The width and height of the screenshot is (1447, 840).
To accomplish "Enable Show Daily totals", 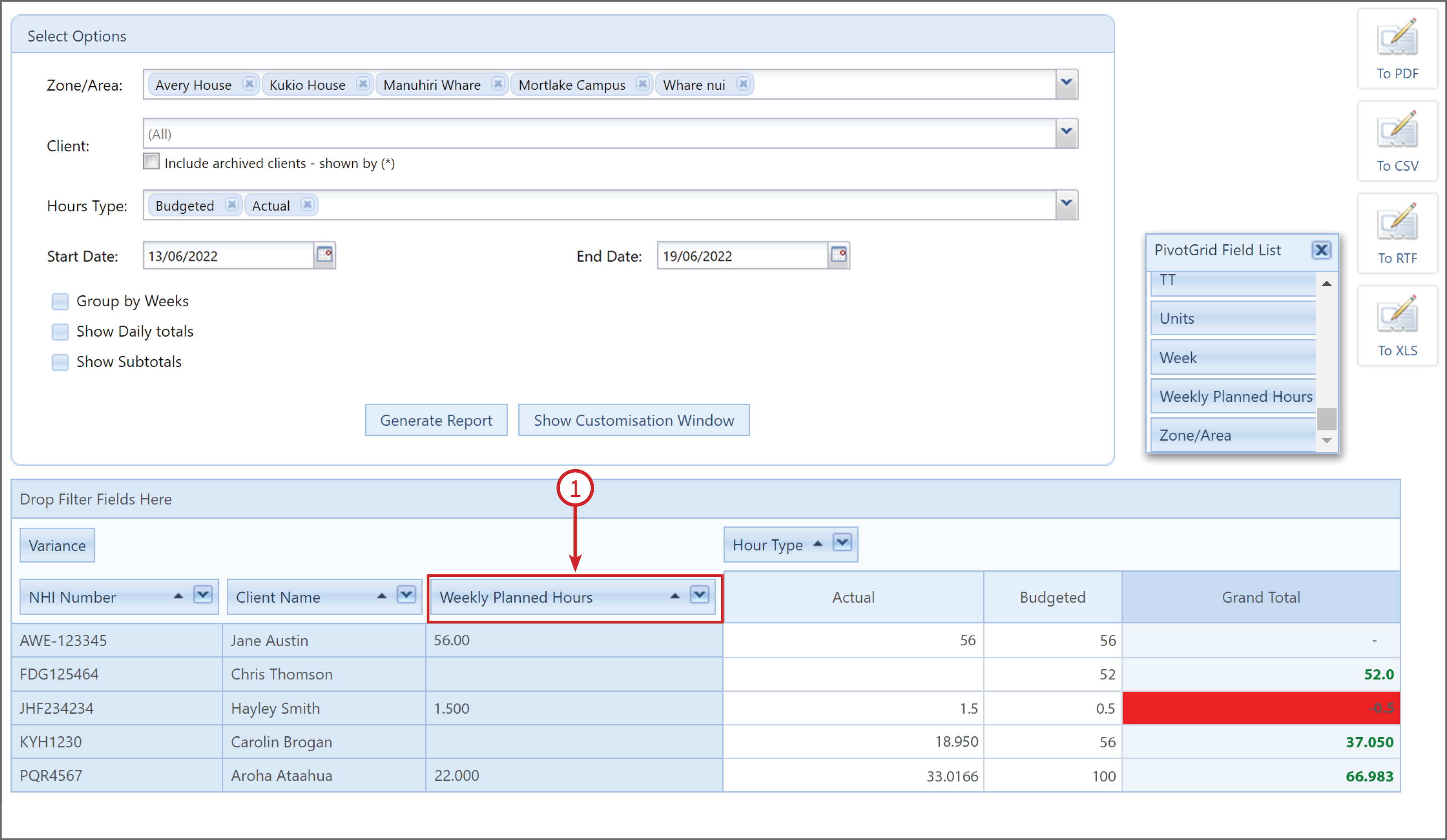I will pos(60,331).
